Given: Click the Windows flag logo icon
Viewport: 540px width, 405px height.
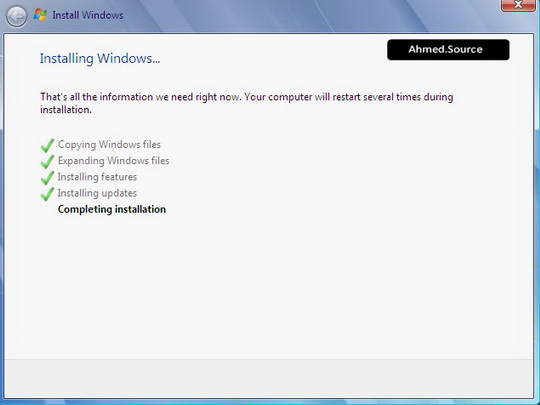Looking at the screenshot, I should pyautogui.click(x=40, y=15).
